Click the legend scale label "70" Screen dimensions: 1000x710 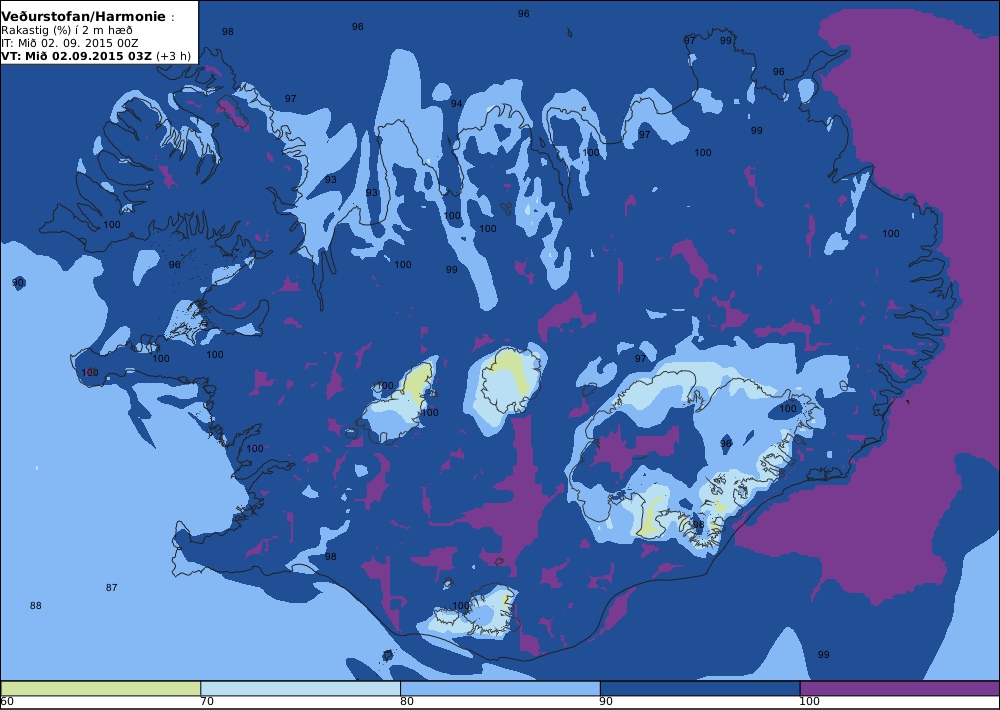[x=207, y=702]
